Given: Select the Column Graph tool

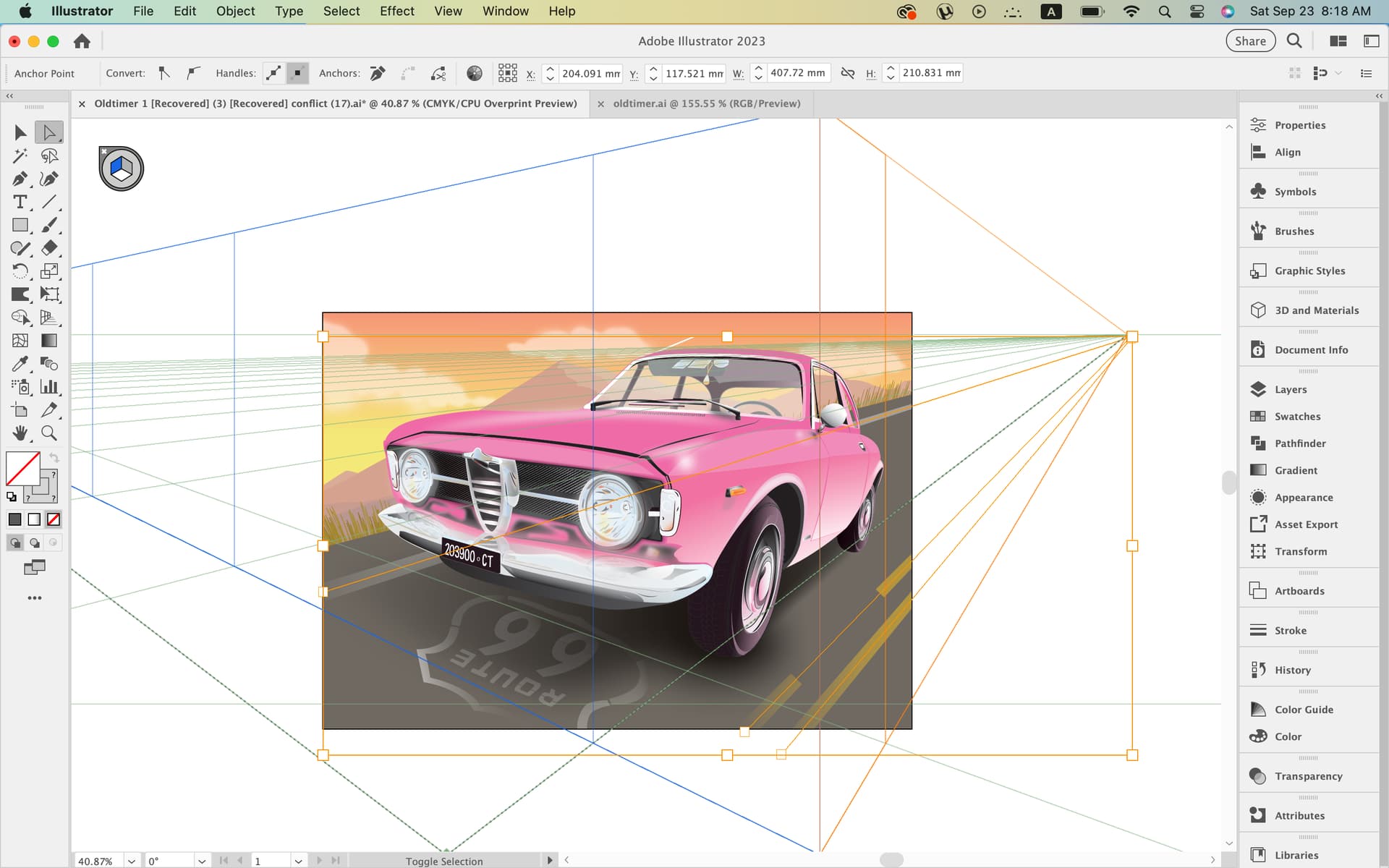Looking at the screenshot, I should click(x=49, y=387).
